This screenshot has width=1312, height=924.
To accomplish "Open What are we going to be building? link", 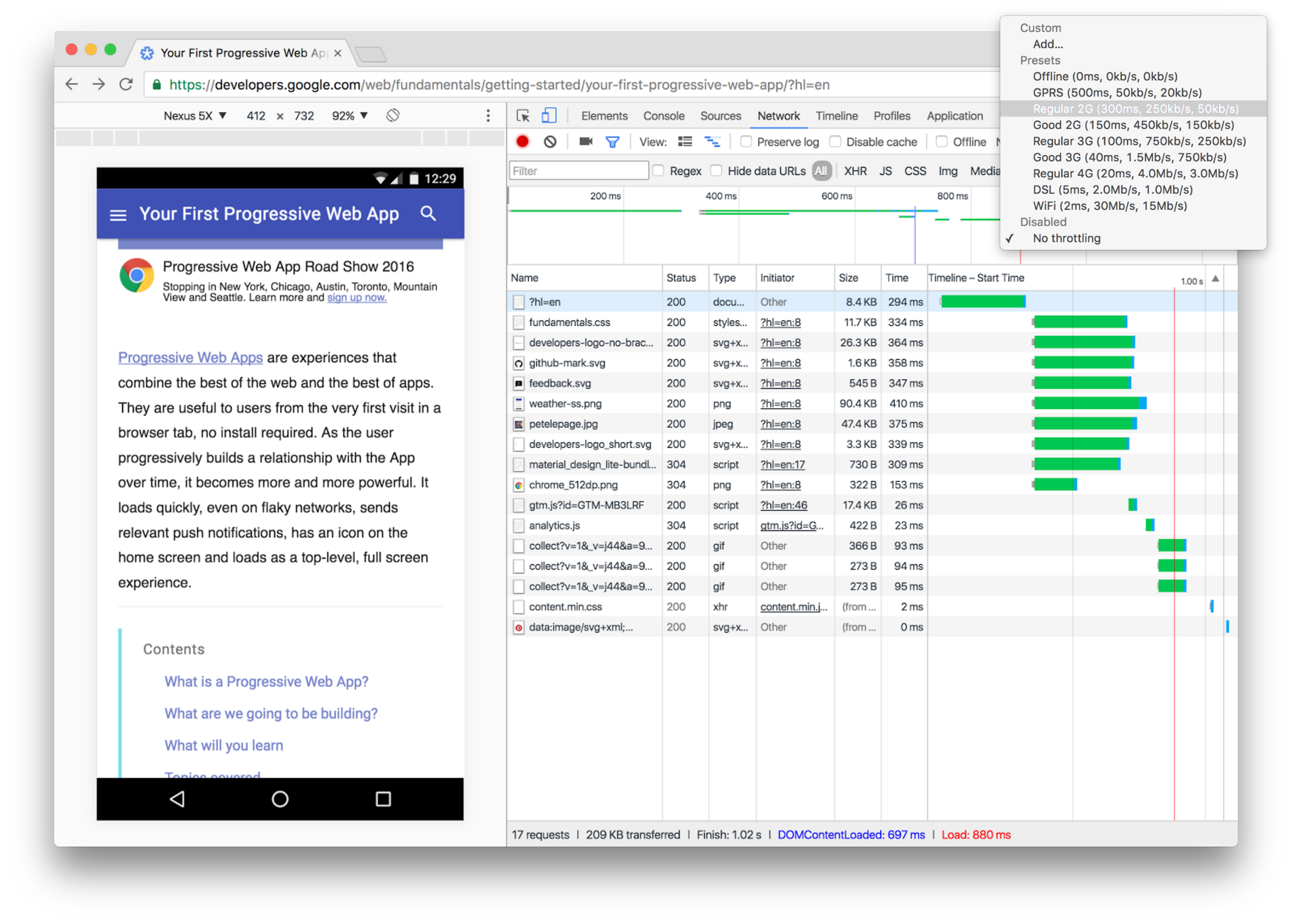I will [x=271, y=714].
